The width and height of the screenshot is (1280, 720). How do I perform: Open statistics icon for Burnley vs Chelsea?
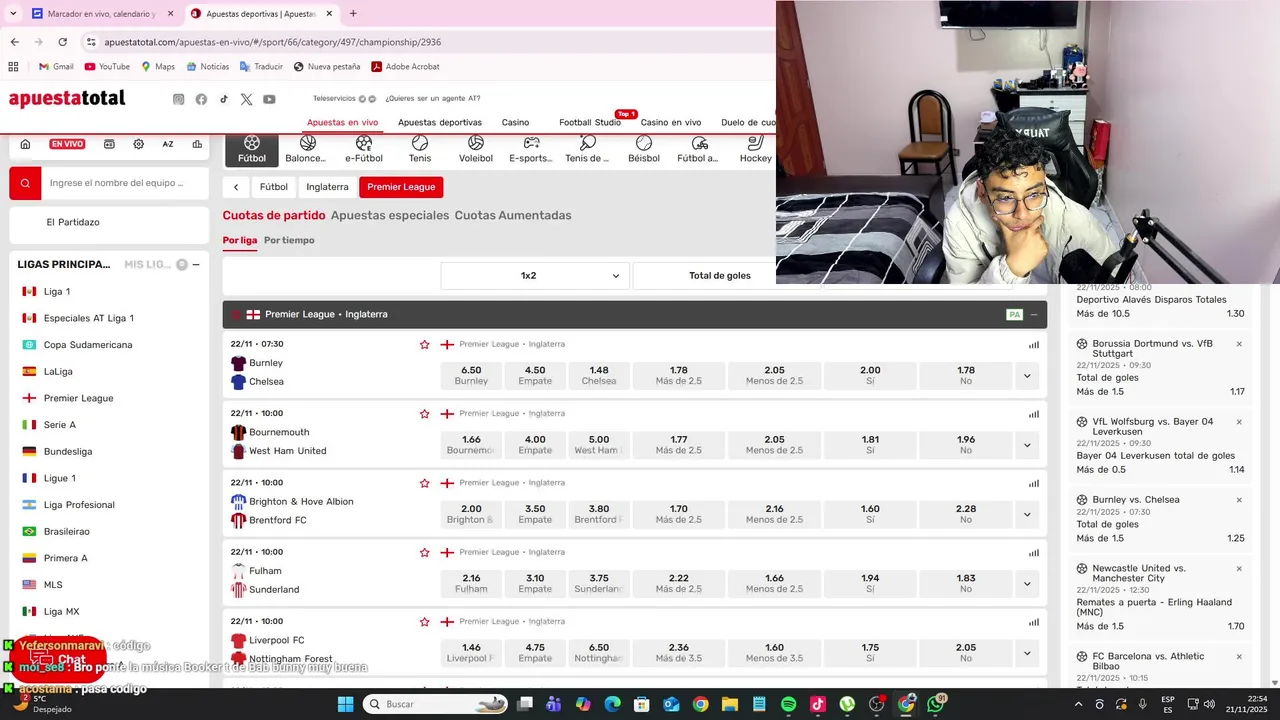tap(1034, 345)
